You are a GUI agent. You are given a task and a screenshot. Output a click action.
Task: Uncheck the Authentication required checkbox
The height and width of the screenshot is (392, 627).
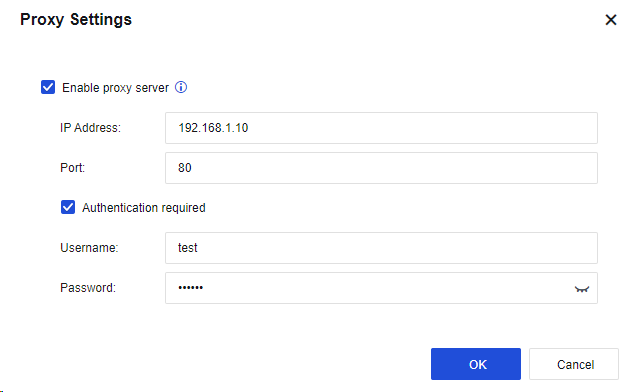pos(68,207)
